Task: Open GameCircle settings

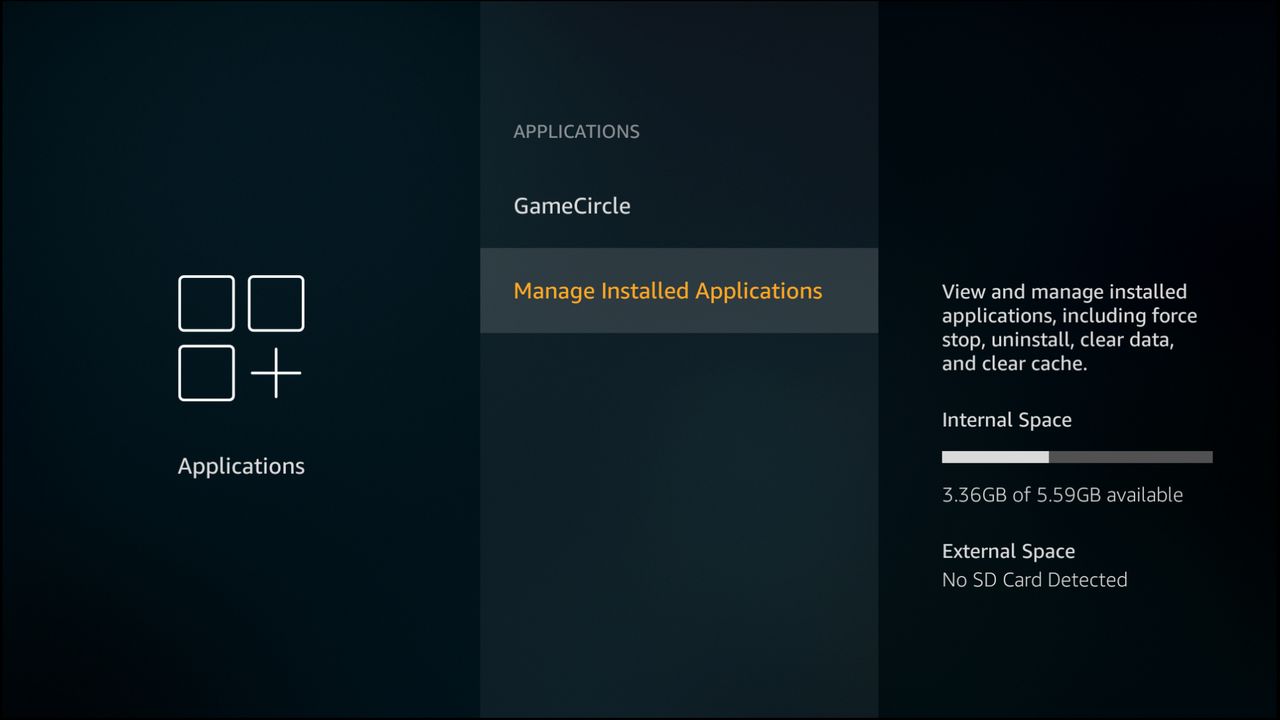Action: click(x=571, y=205)
